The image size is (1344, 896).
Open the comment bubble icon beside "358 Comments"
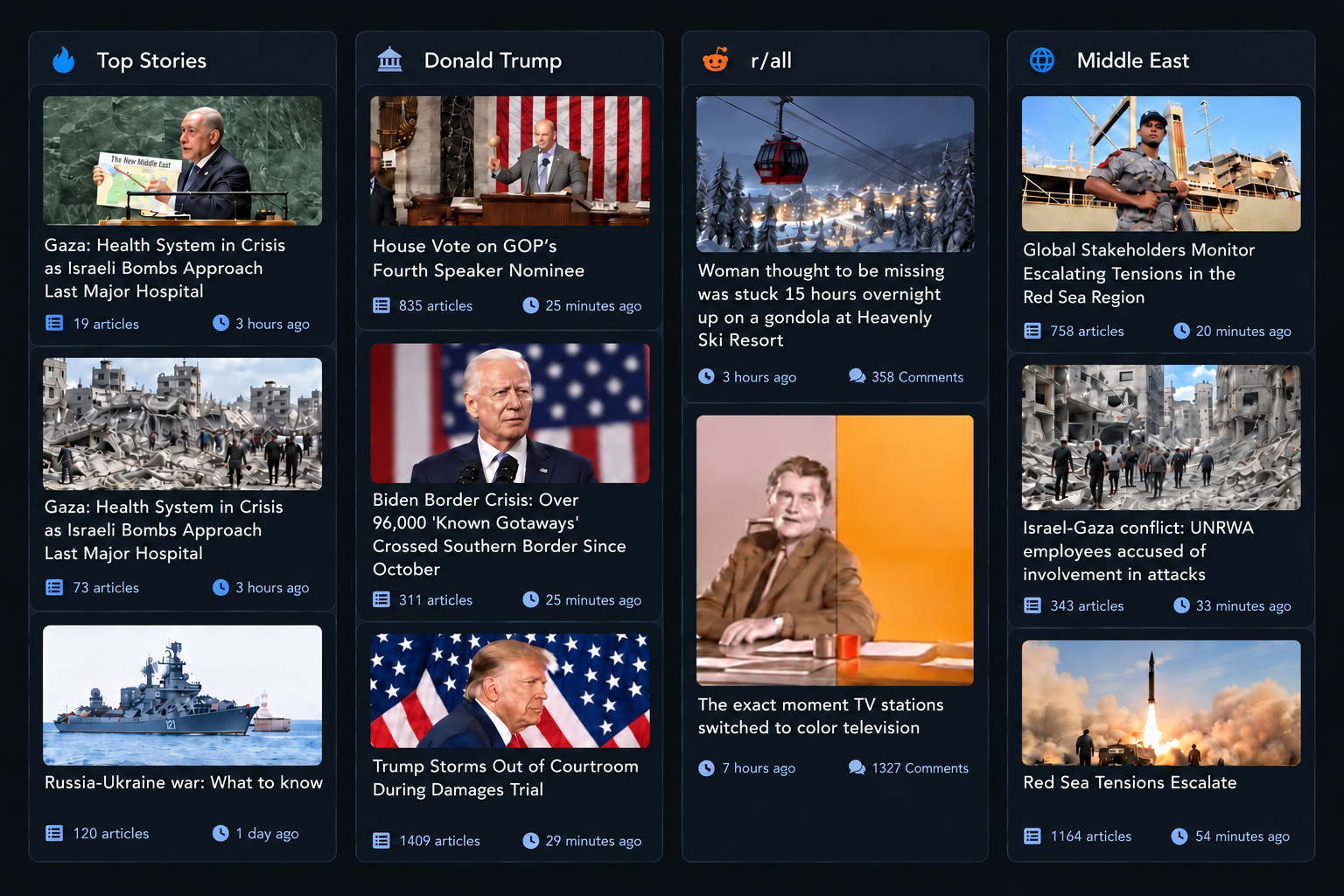click(857, 376)
